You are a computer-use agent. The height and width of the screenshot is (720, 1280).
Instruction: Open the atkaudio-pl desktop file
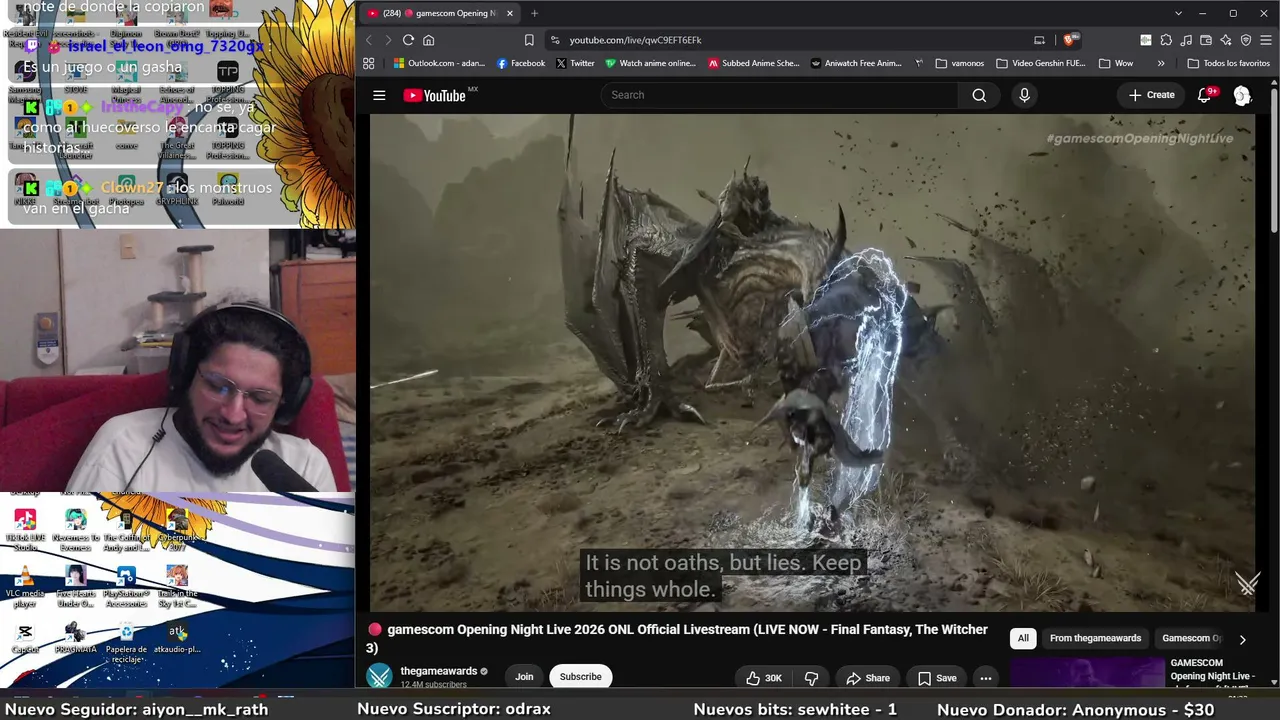tap(177, 639)
